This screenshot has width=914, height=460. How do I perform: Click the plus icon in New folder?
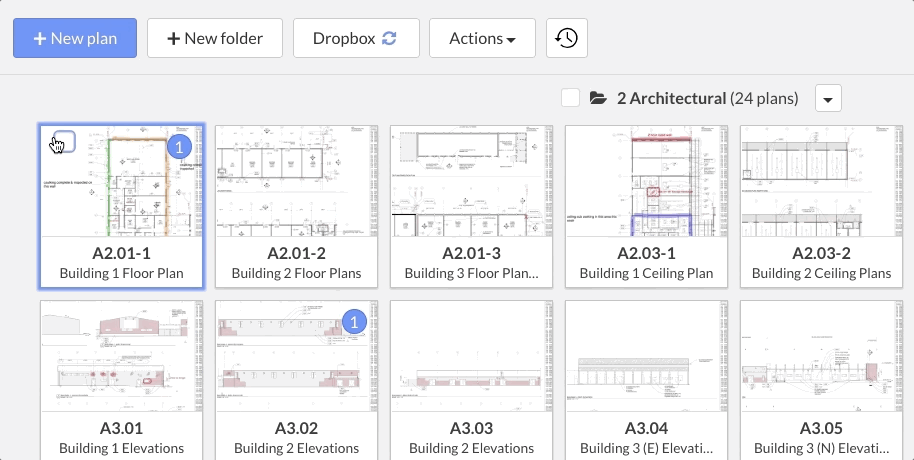coord(173,39)
